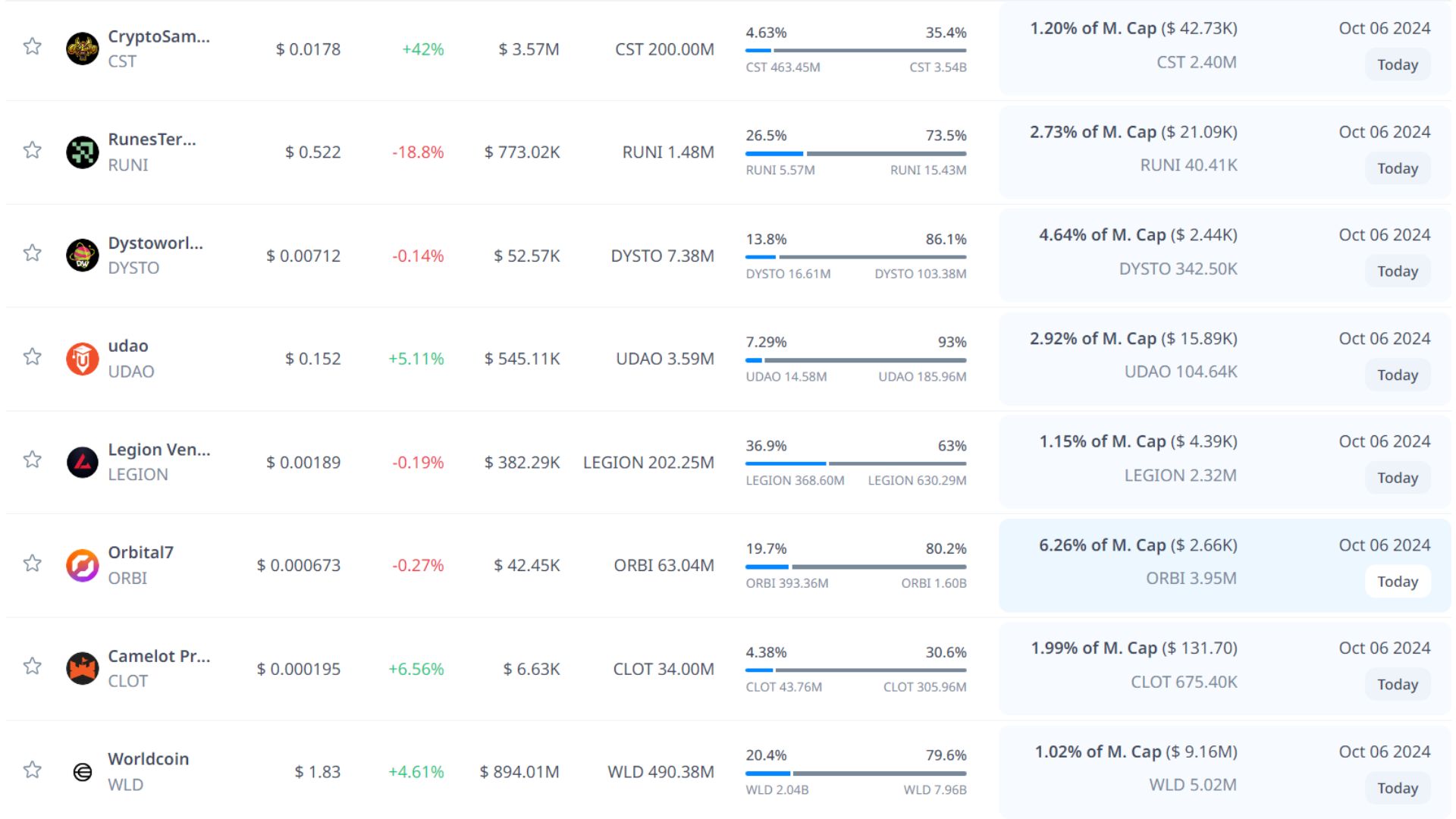Click the RUNI unlock progress bar
This screenshot has width=1456, height=819.
(855, 154)
